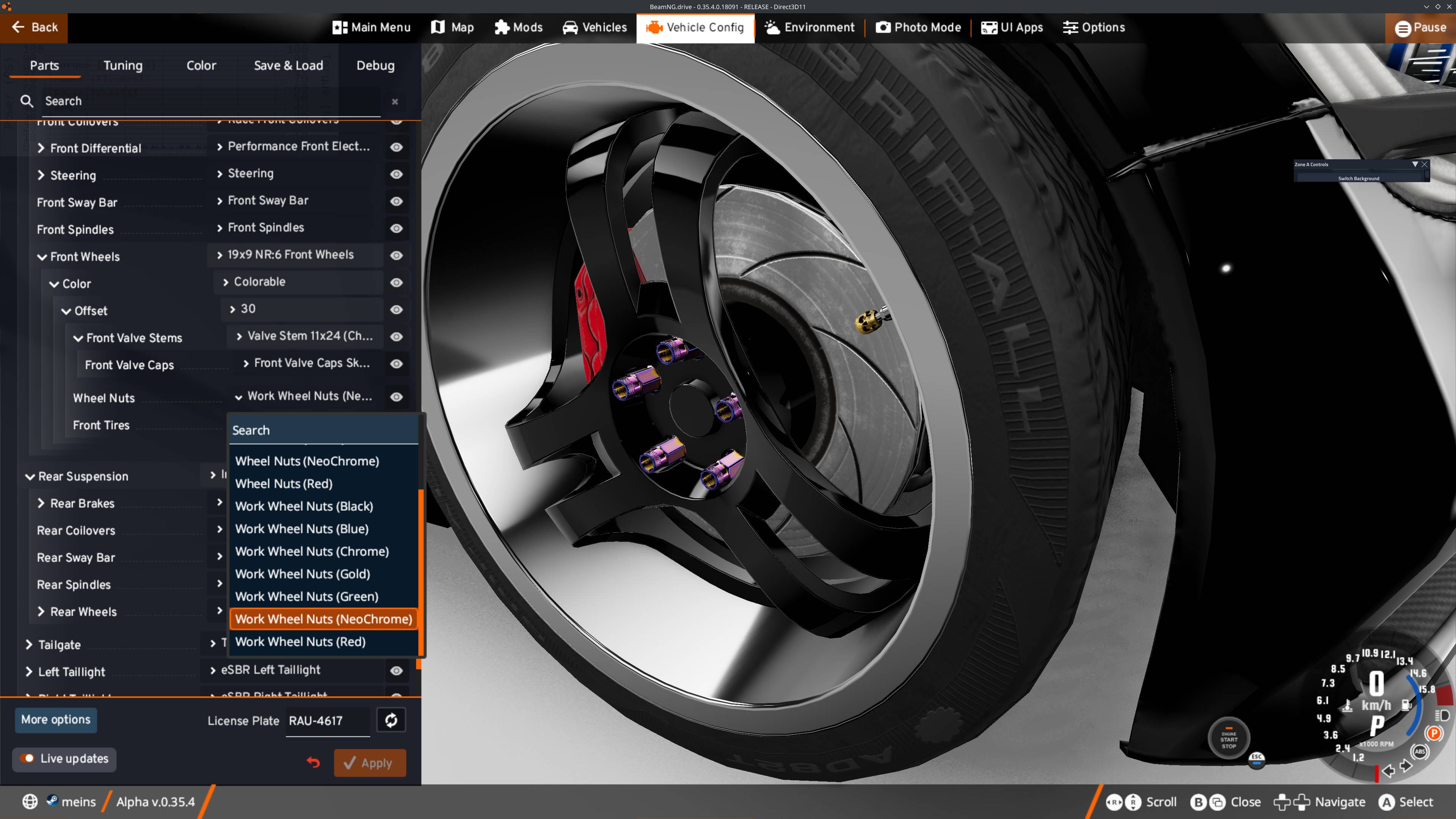Switch to the Tuning tab

click(x=122, y=65)
